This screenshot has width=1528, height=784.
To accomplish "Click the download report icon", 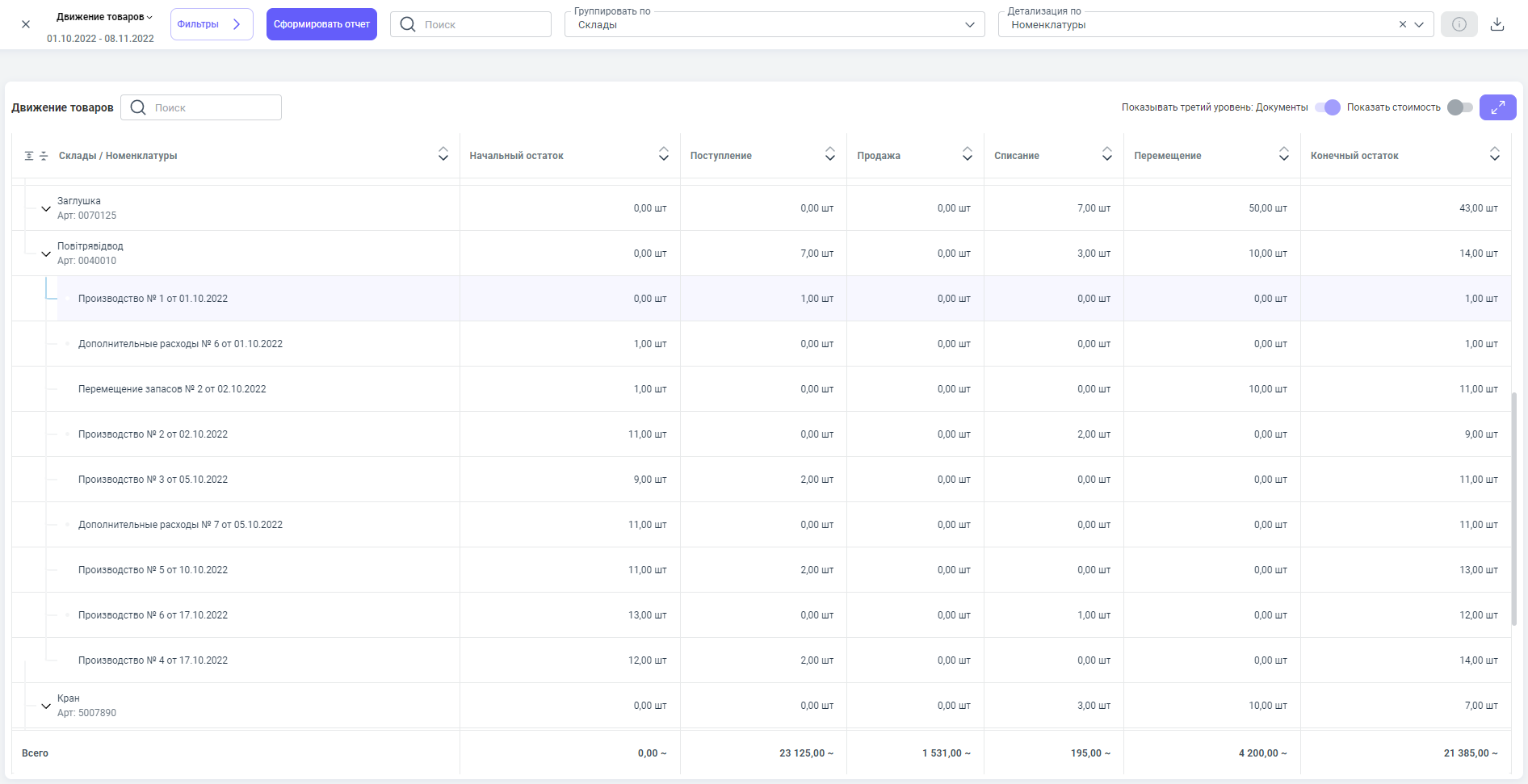I will (1497, 24).
